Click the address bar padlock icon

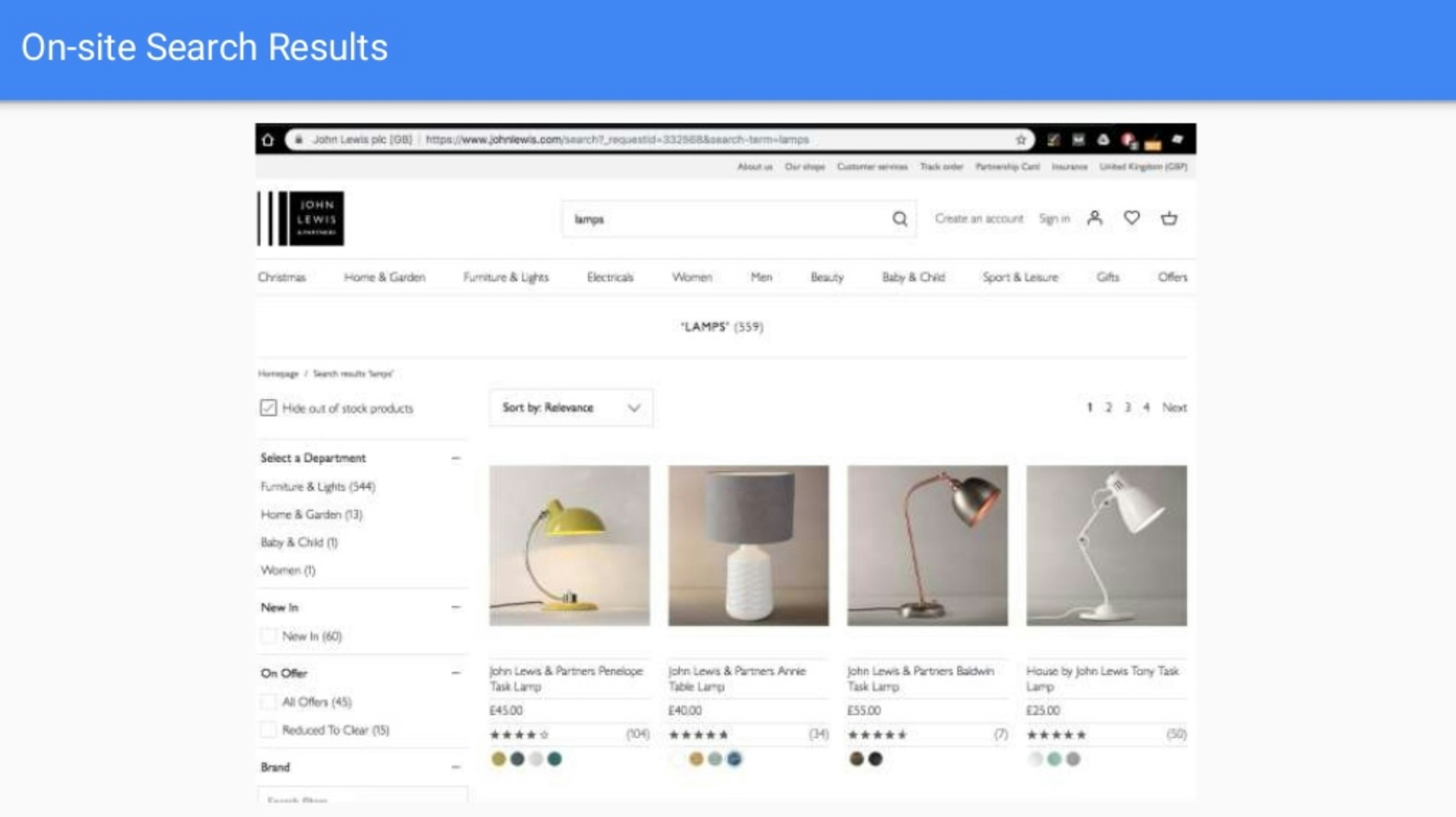(x=299, y=140)
